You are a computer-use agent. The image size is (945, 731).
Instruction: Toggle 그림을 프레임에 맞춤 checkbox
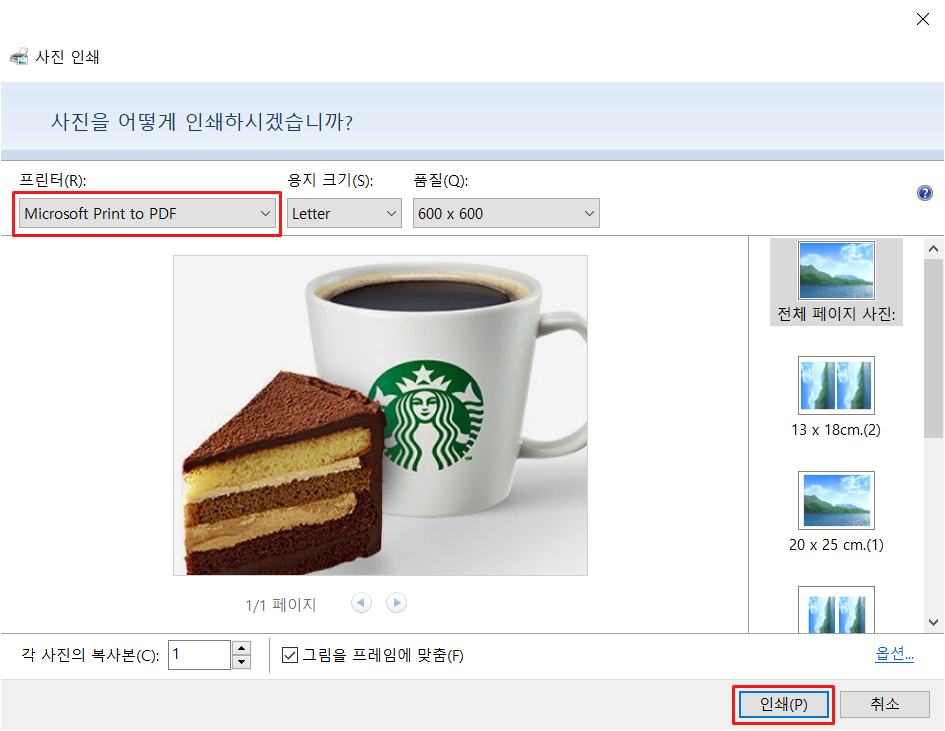290,655
